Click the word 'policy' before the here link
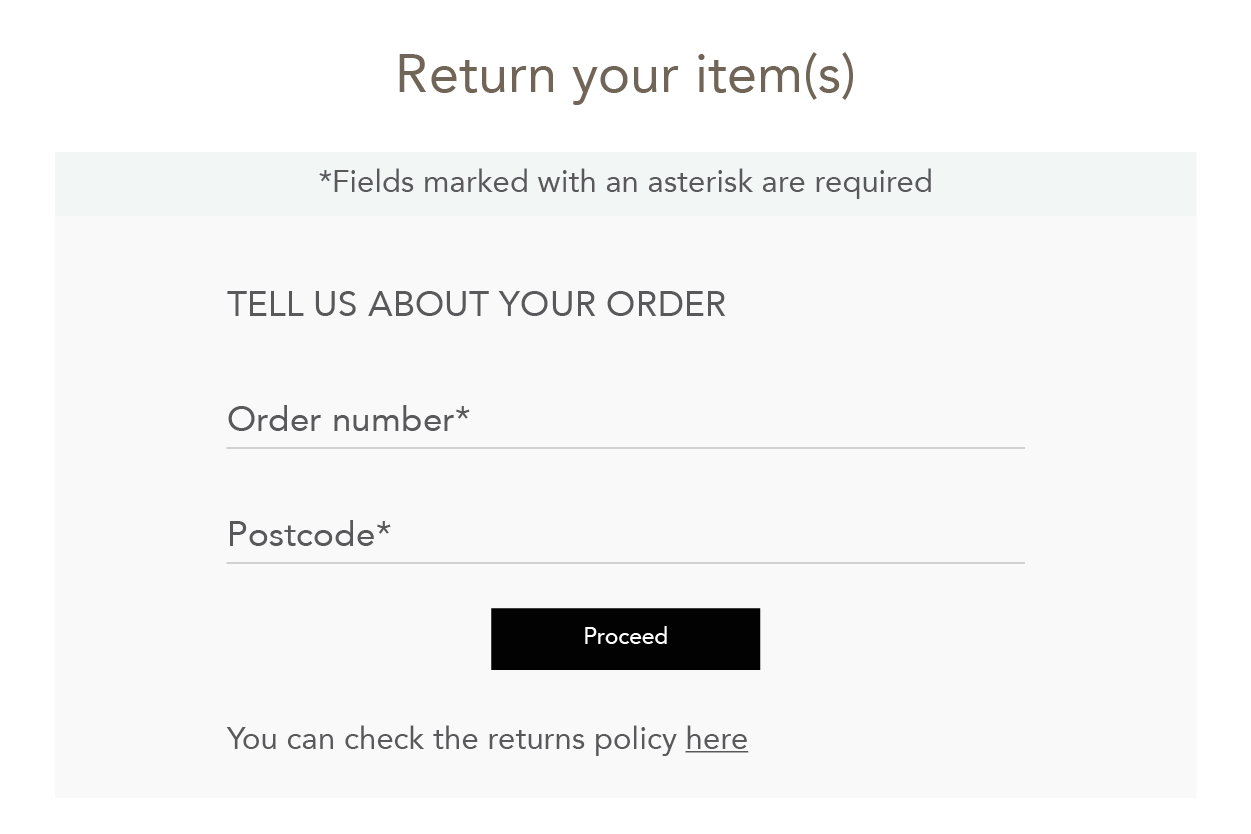Viewport: 1251px width, 834px height. [x=635, y=740]
